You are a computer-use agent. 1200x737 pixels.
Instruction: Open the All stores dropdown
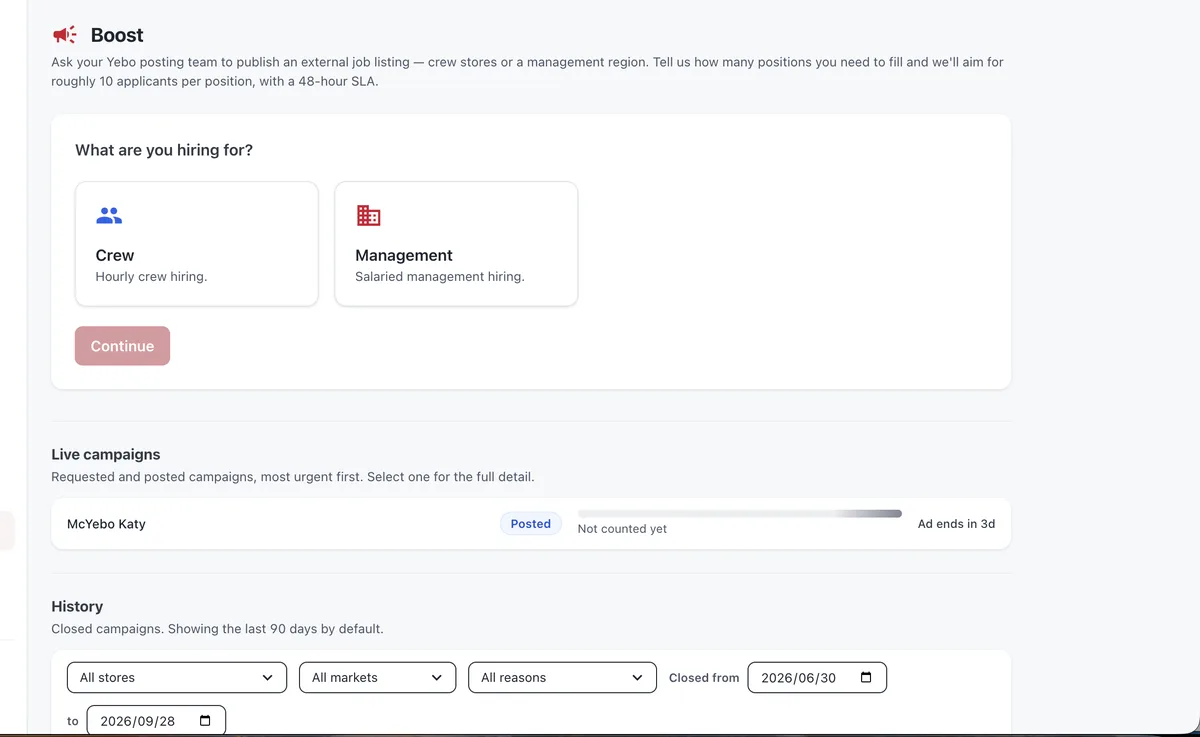click(x=177, y=677)
